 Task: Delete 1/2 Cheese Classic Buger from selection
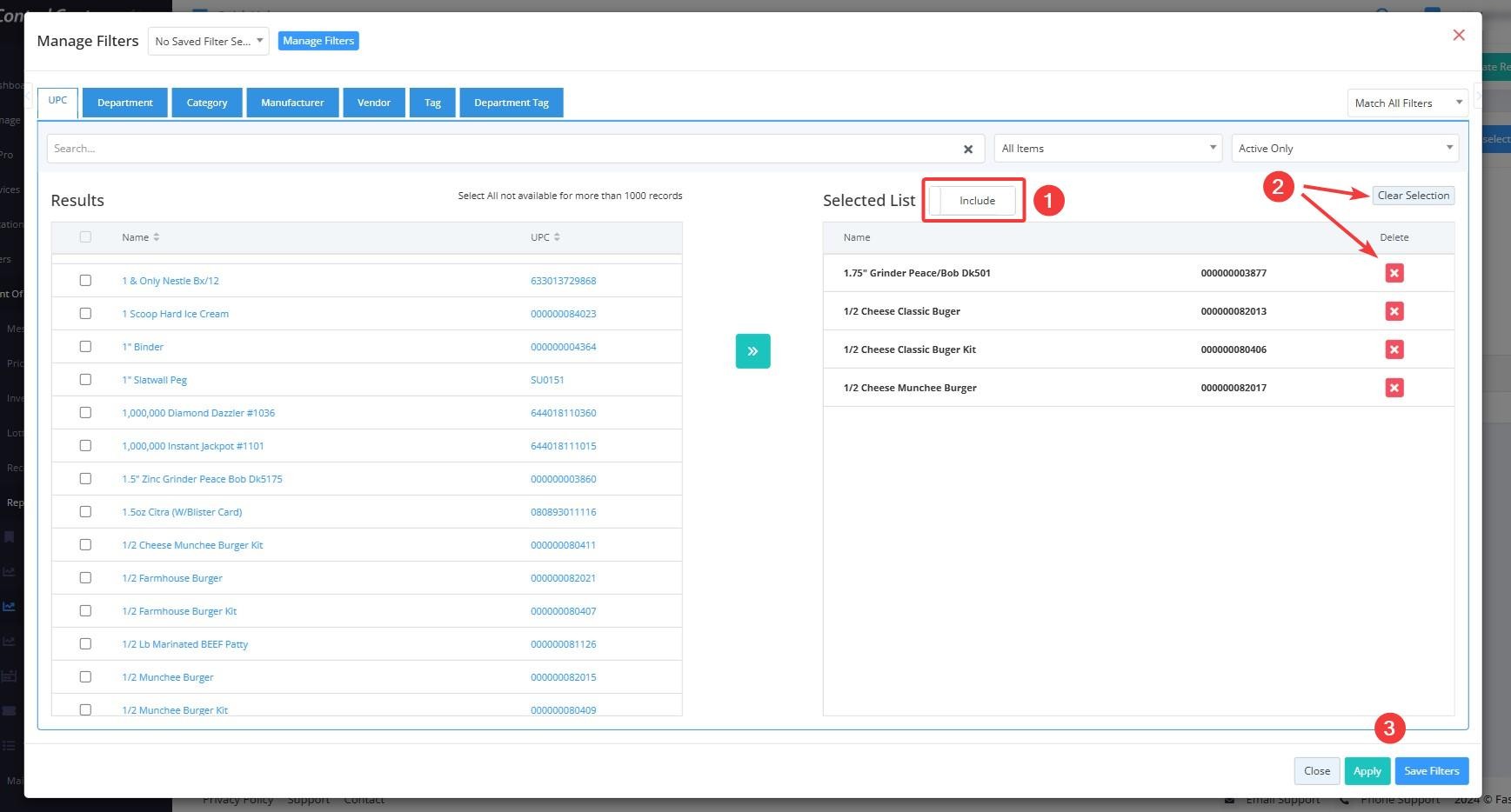(x=1394, y=311)
